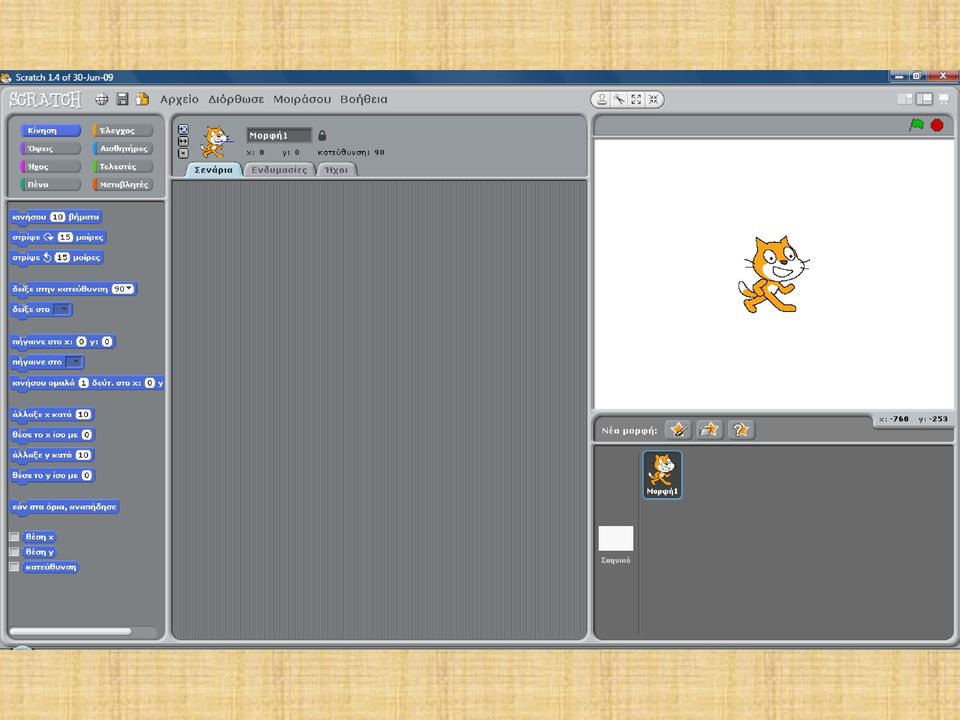960x720 pixels.
Task: Open the δείξε στο target dropdown
Action: pyautogui.click(x=62, y=309)
